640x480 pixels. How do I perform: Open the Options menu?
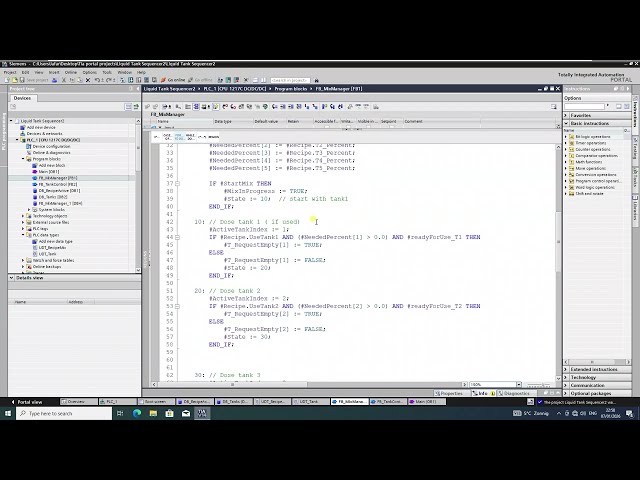point(90,72)
